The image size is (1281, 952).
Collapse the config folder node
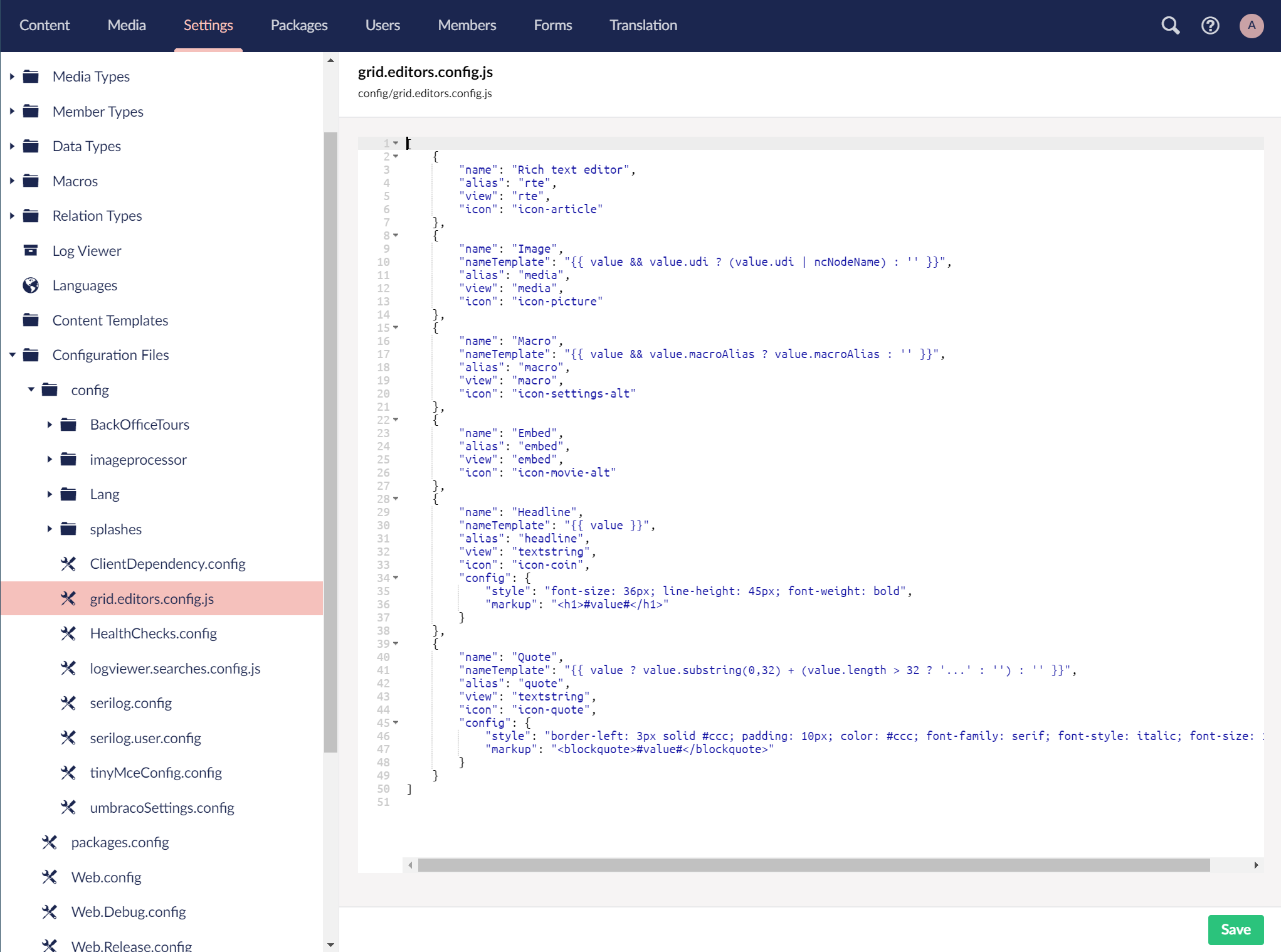click(31, 390)
